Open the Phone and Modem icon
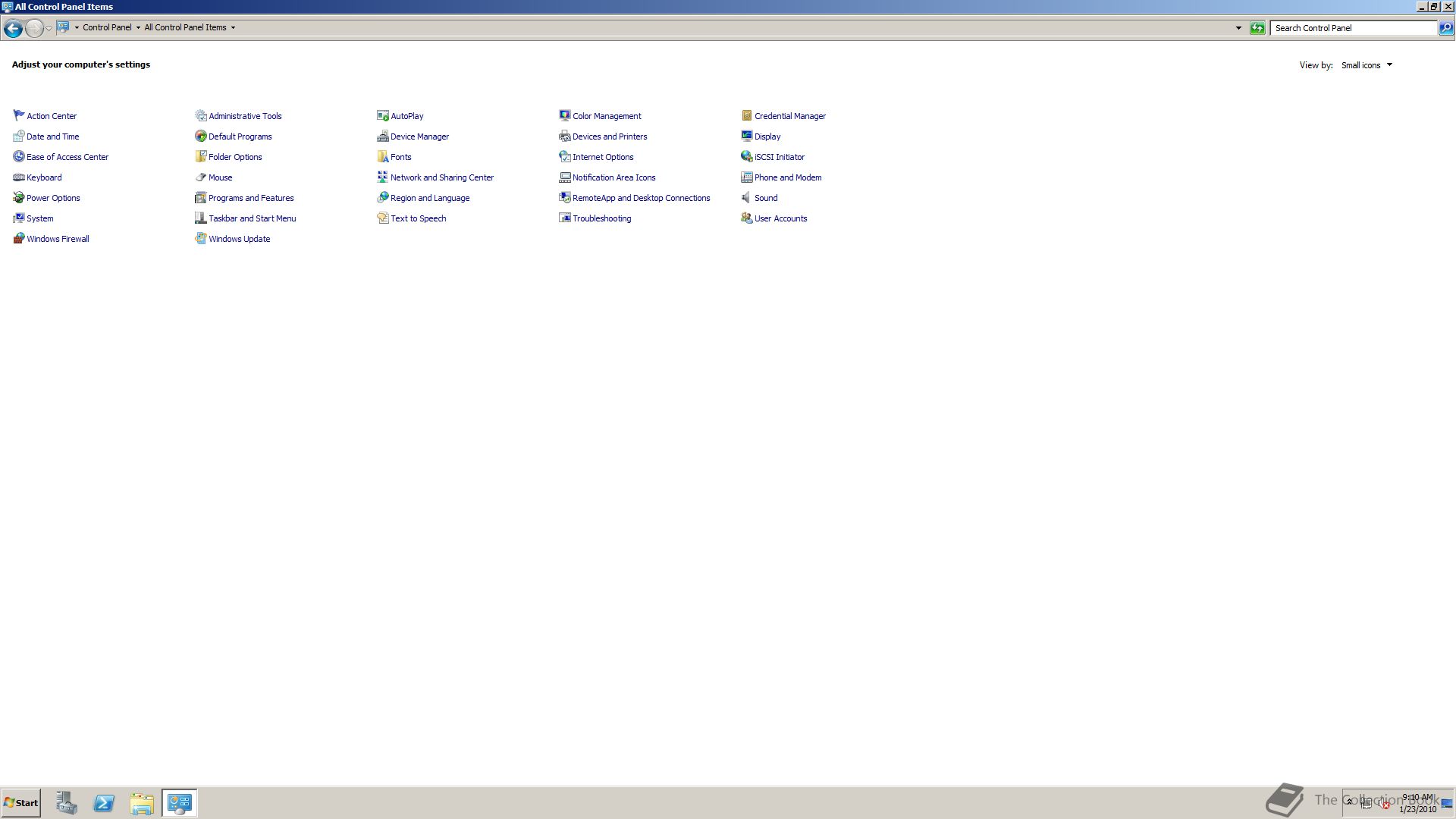The width and height of the screenshot is (1456, 819). (x=747, y=177)
